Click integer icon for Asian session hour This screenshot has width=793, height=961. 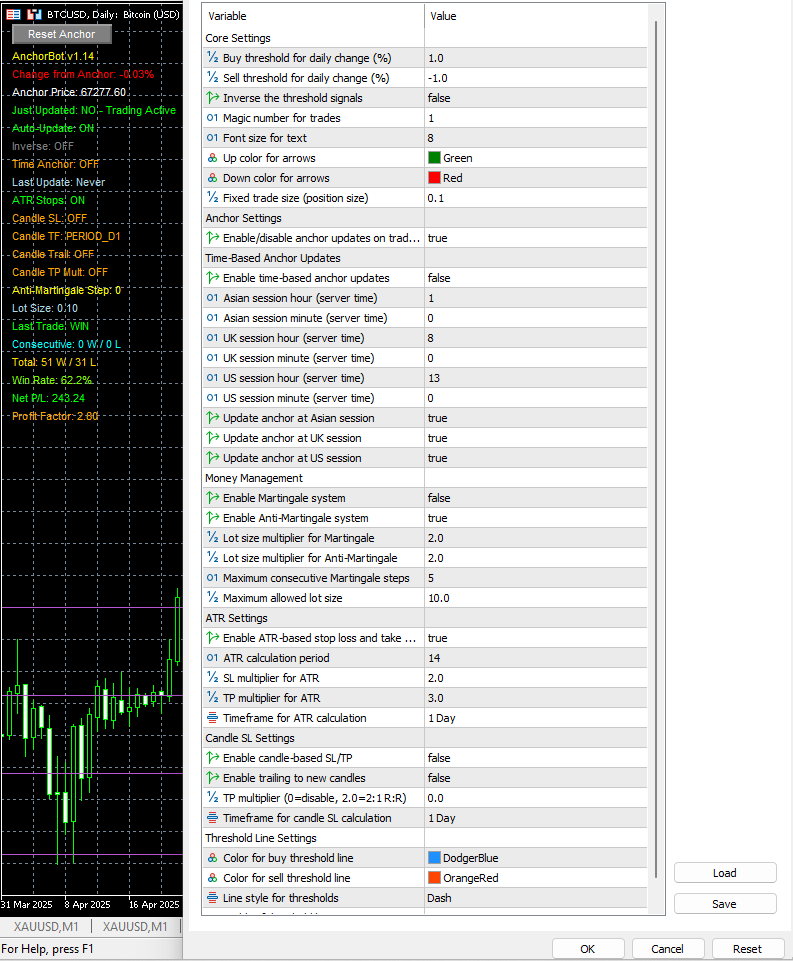point(213,298)
